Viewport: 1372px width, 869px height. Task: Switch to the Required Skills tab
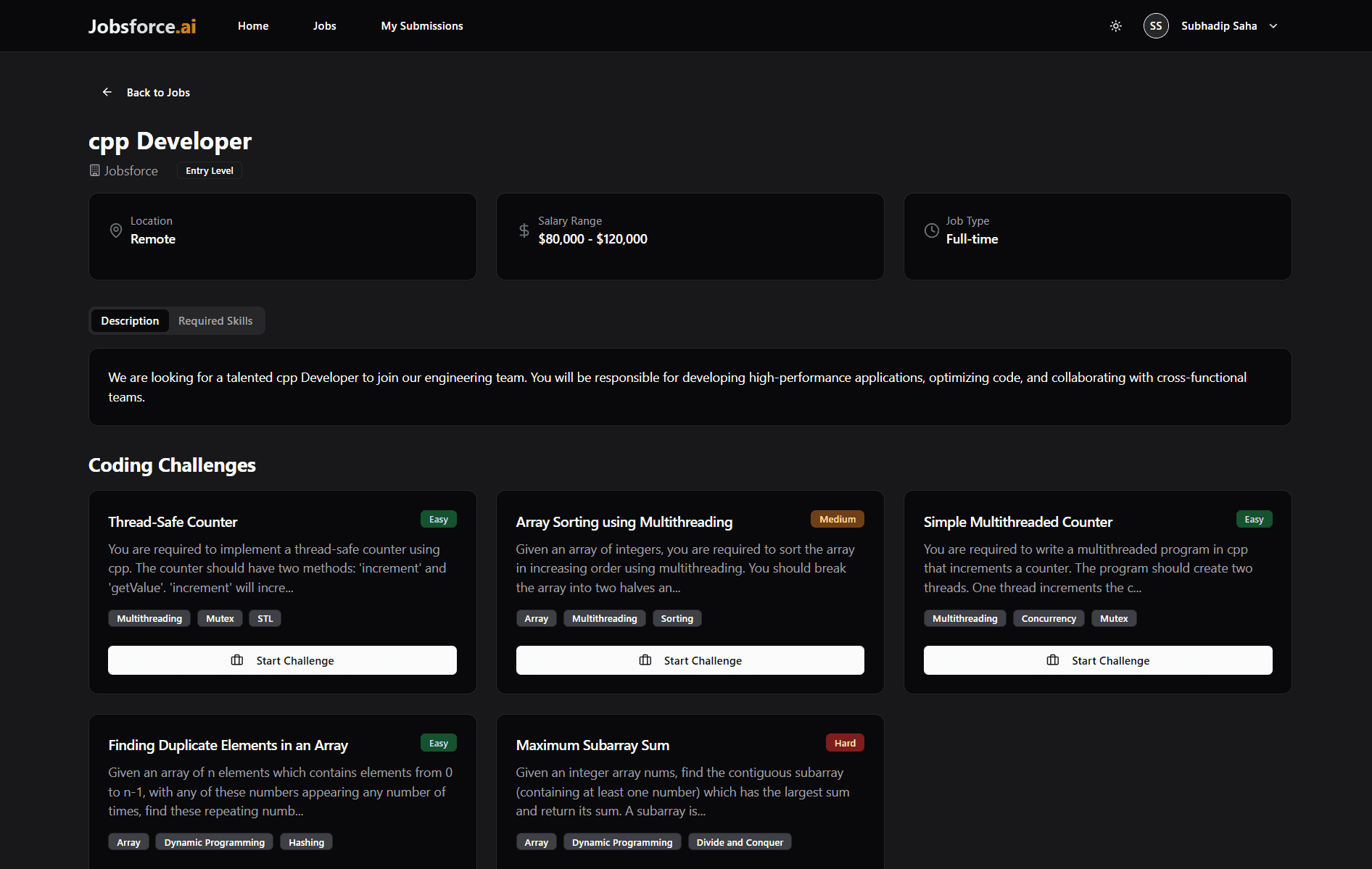click(215, 321)
